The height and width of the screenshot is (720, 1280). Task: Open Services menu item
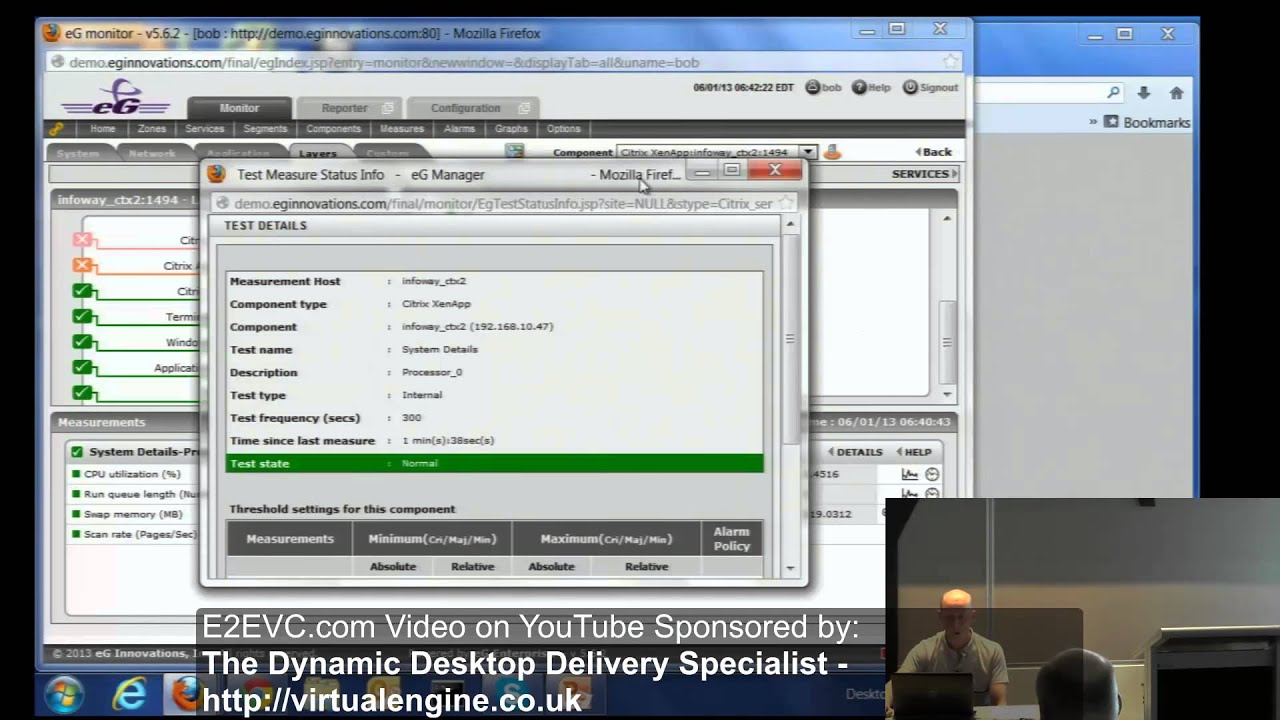(205, 129)
